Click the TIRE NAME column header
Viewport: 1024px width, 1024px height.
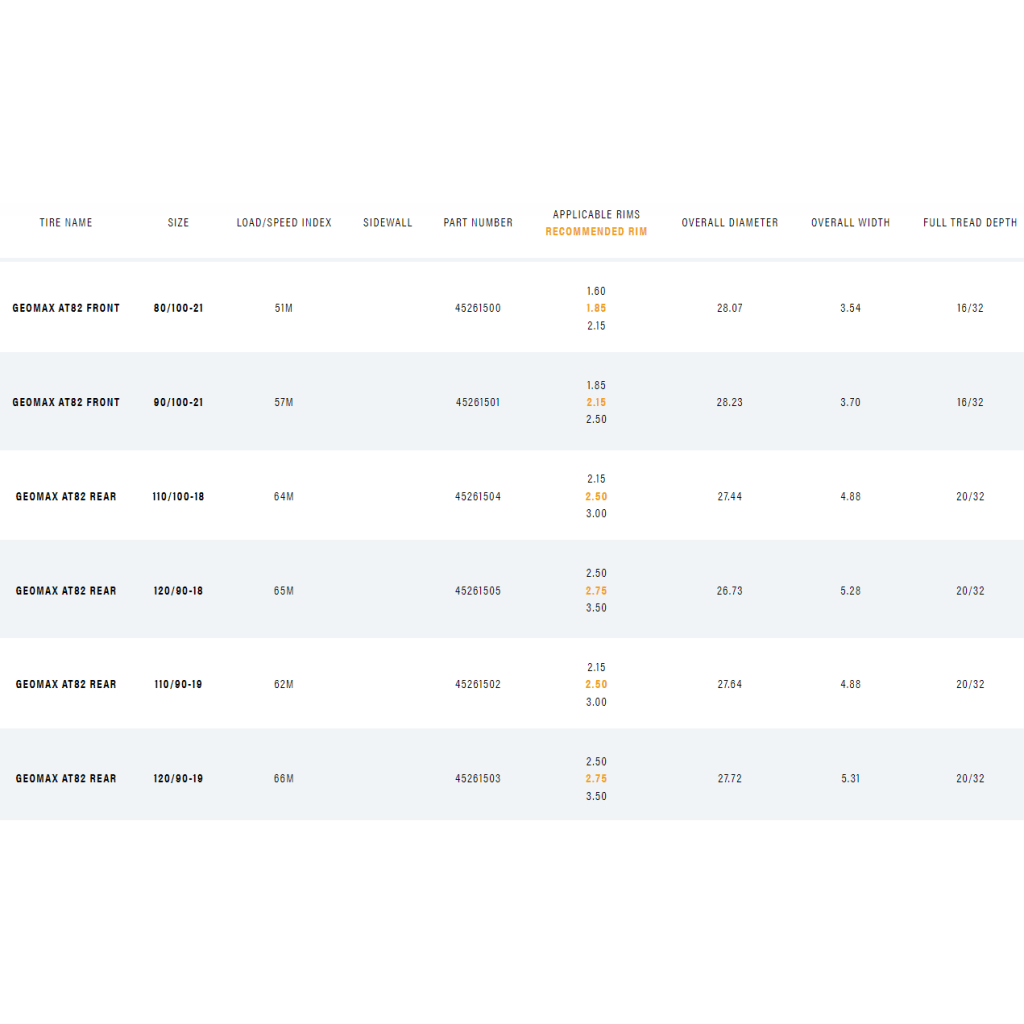[66, 223]
